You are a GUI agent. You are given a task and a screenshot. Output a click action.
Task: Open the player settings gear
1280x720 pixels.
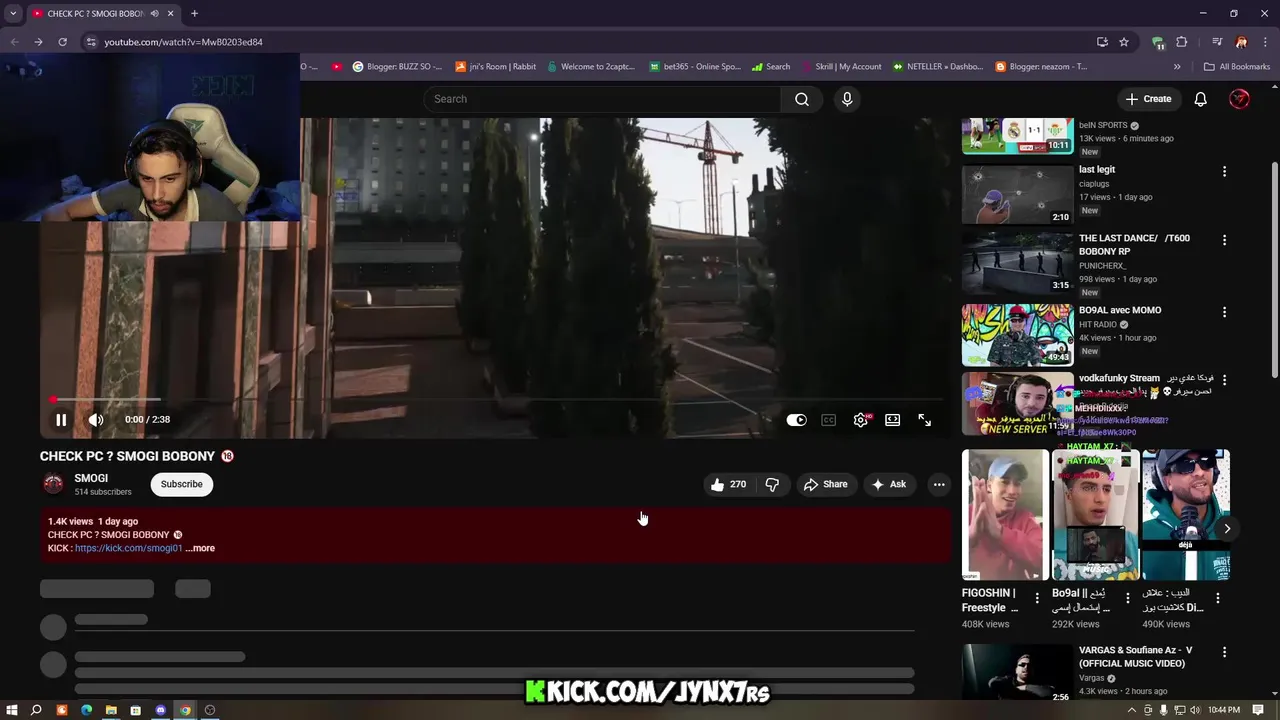click(x=860, y=420)
